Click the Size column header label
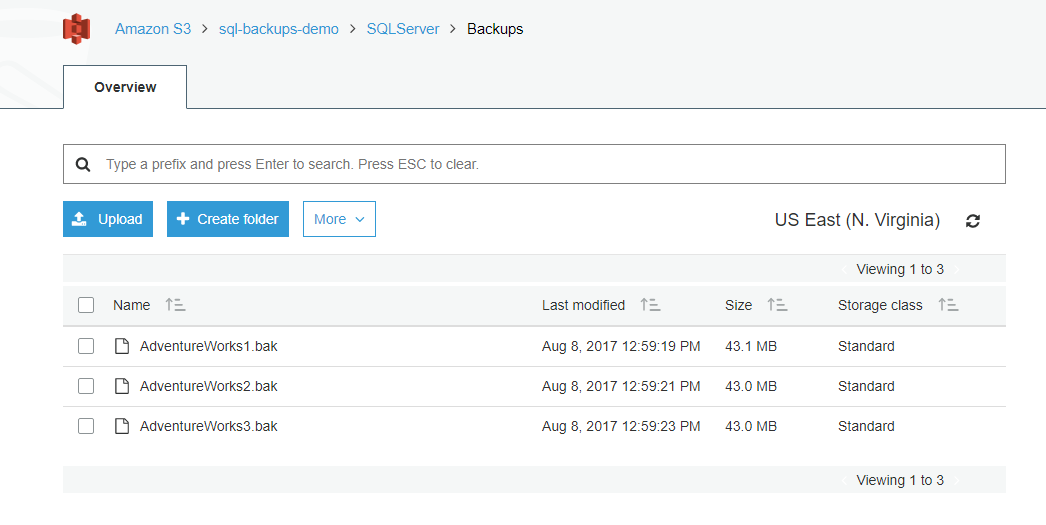This screenshot has height=525, width=1046. [738, 305]
